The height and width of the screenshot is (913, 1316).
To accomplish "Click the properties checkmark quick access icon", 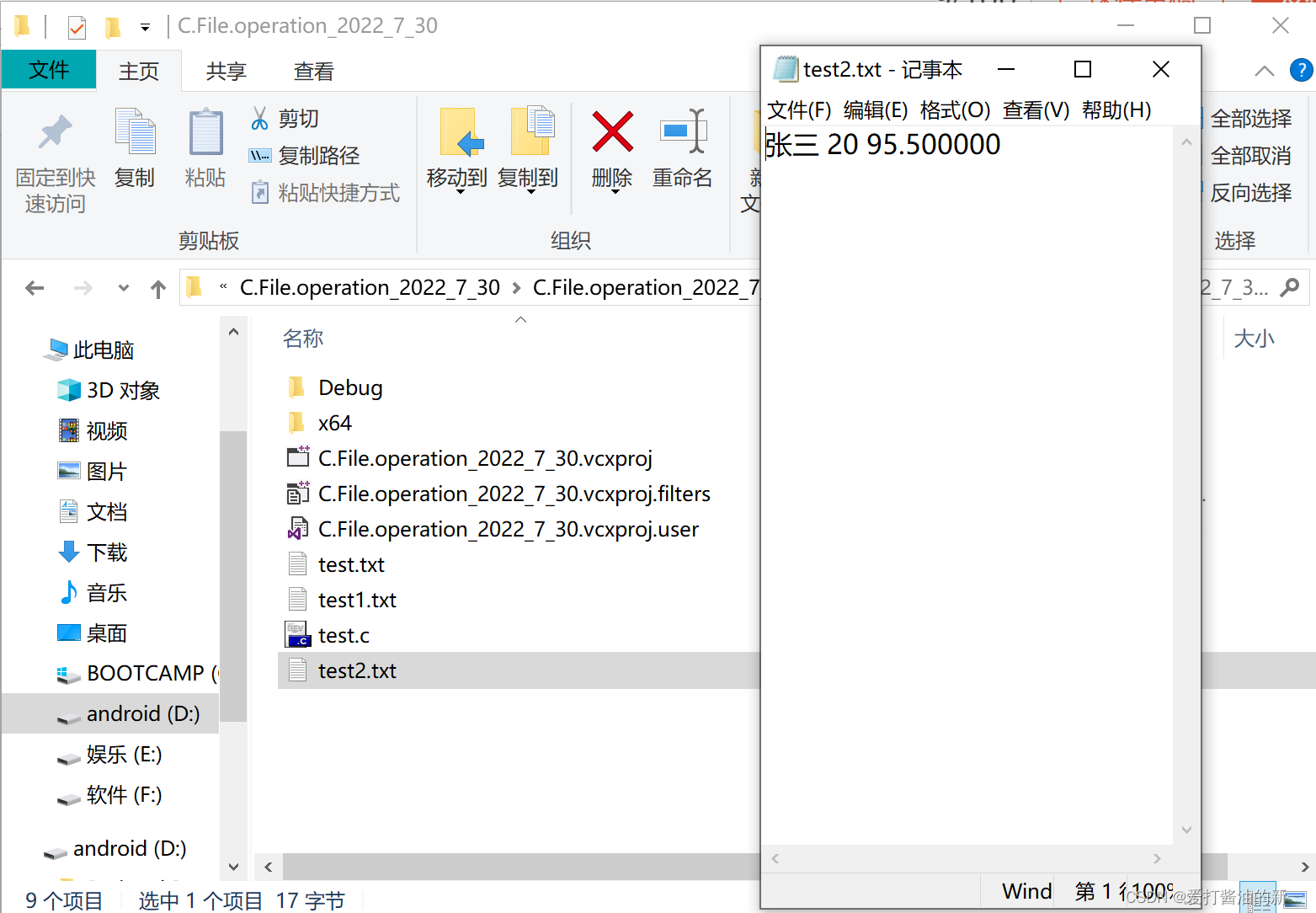I will pos(77,28).
